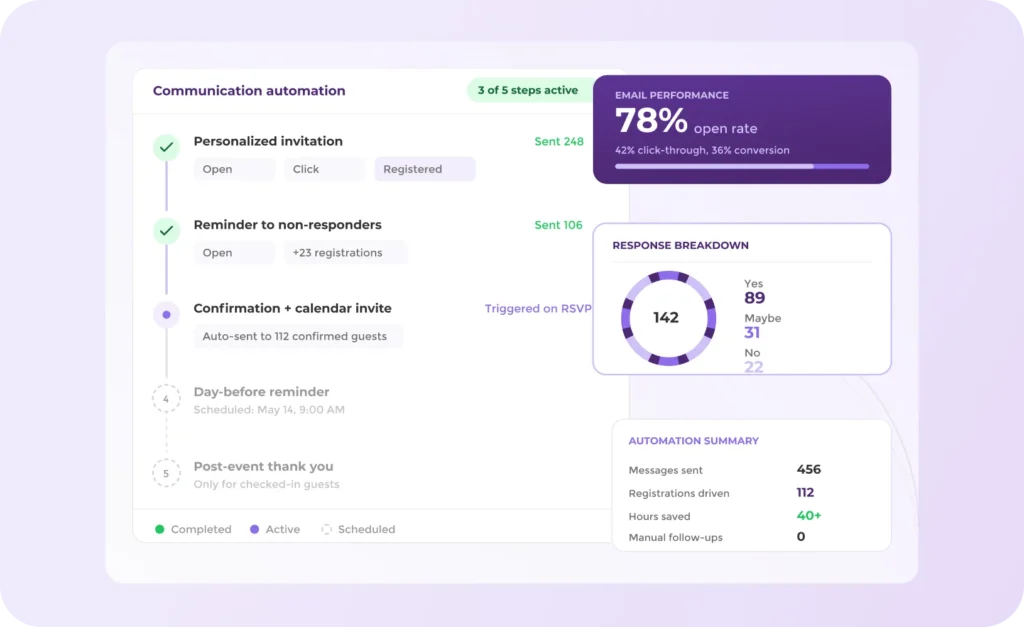Click the 'AUTOMATION SUMMARY' heading
The image size is (1024, 627).
point(694,441)
